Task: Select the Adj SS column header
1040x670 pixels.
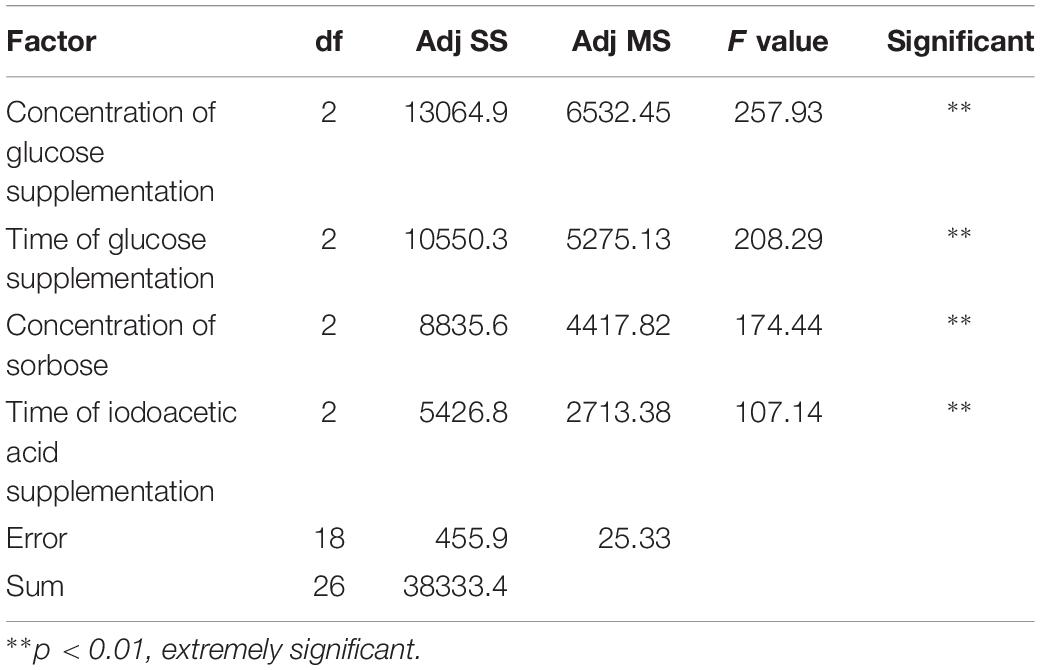Action: [462, 42]
